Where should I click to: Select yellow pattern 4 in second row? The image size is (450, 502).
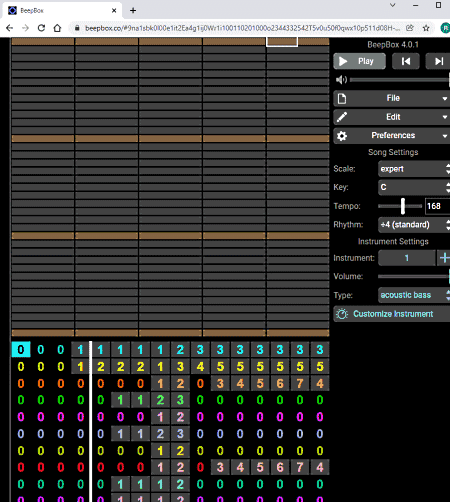pyautogui.click(x=200, y=366)
